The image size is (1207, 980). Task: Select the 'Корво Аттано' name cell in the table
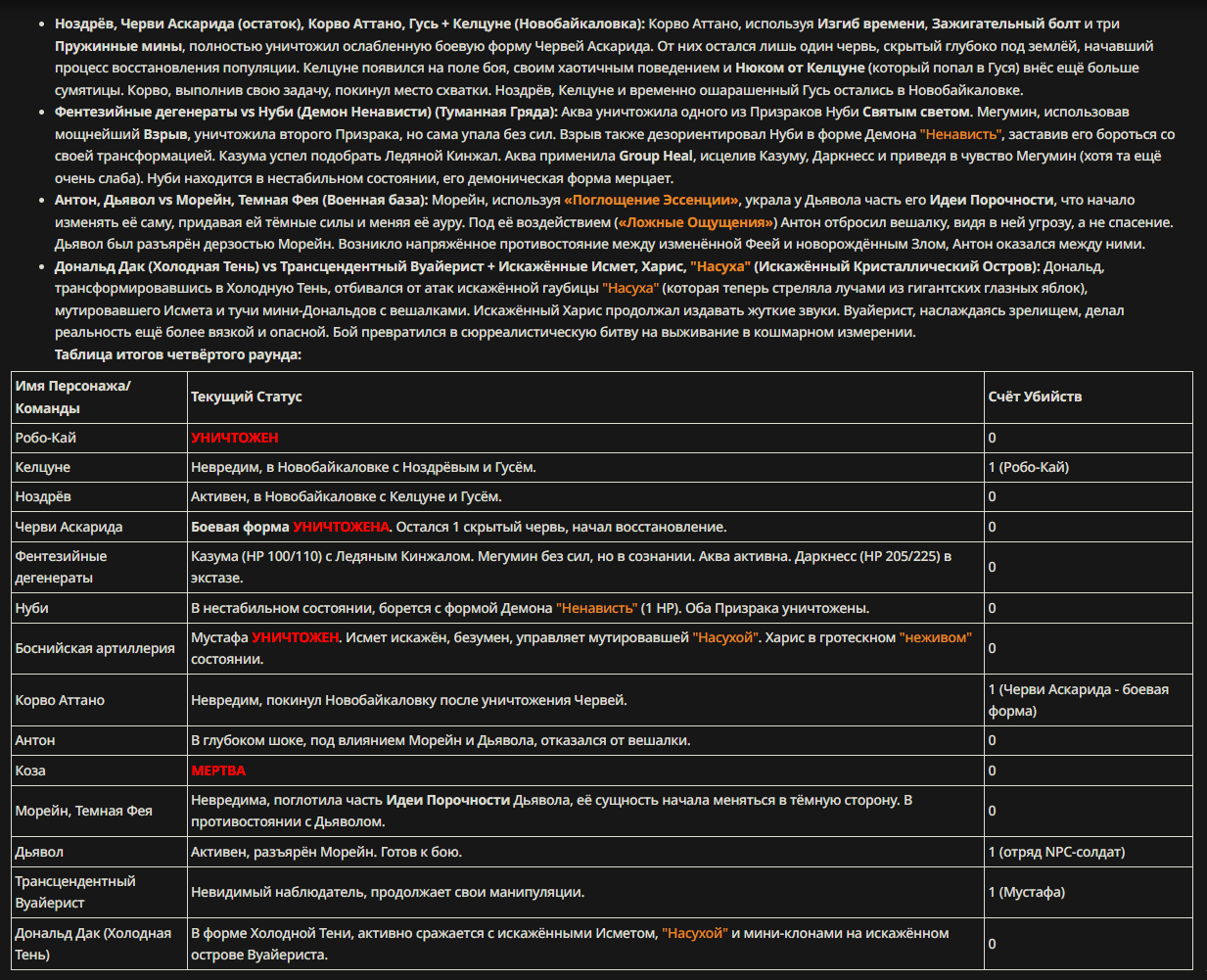(99, 700)
